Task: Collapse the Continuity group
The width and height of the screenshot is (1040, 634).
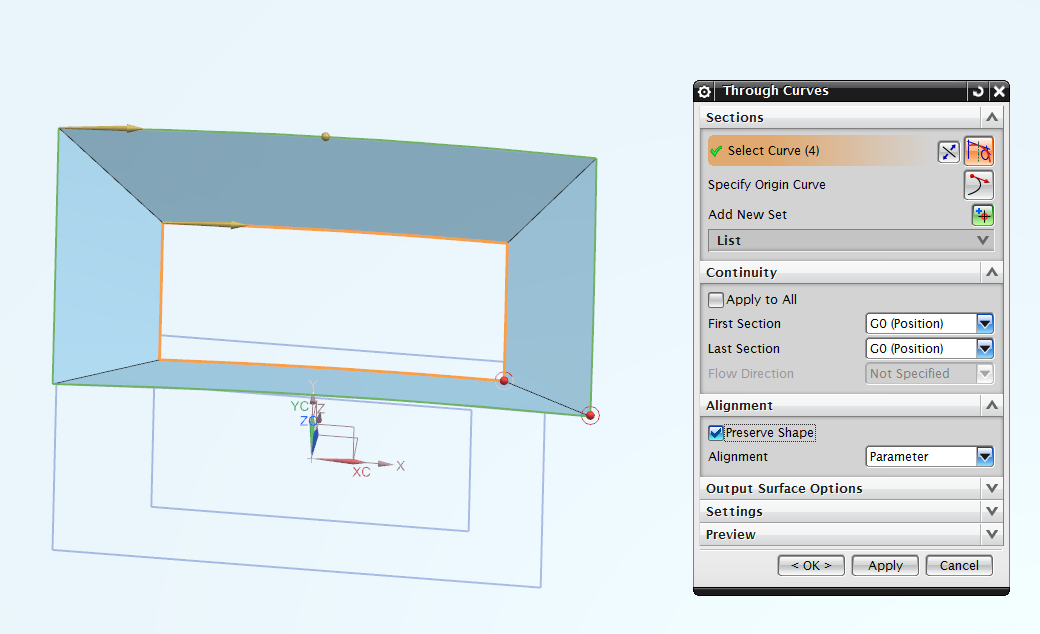Action: tap(992, 272)
